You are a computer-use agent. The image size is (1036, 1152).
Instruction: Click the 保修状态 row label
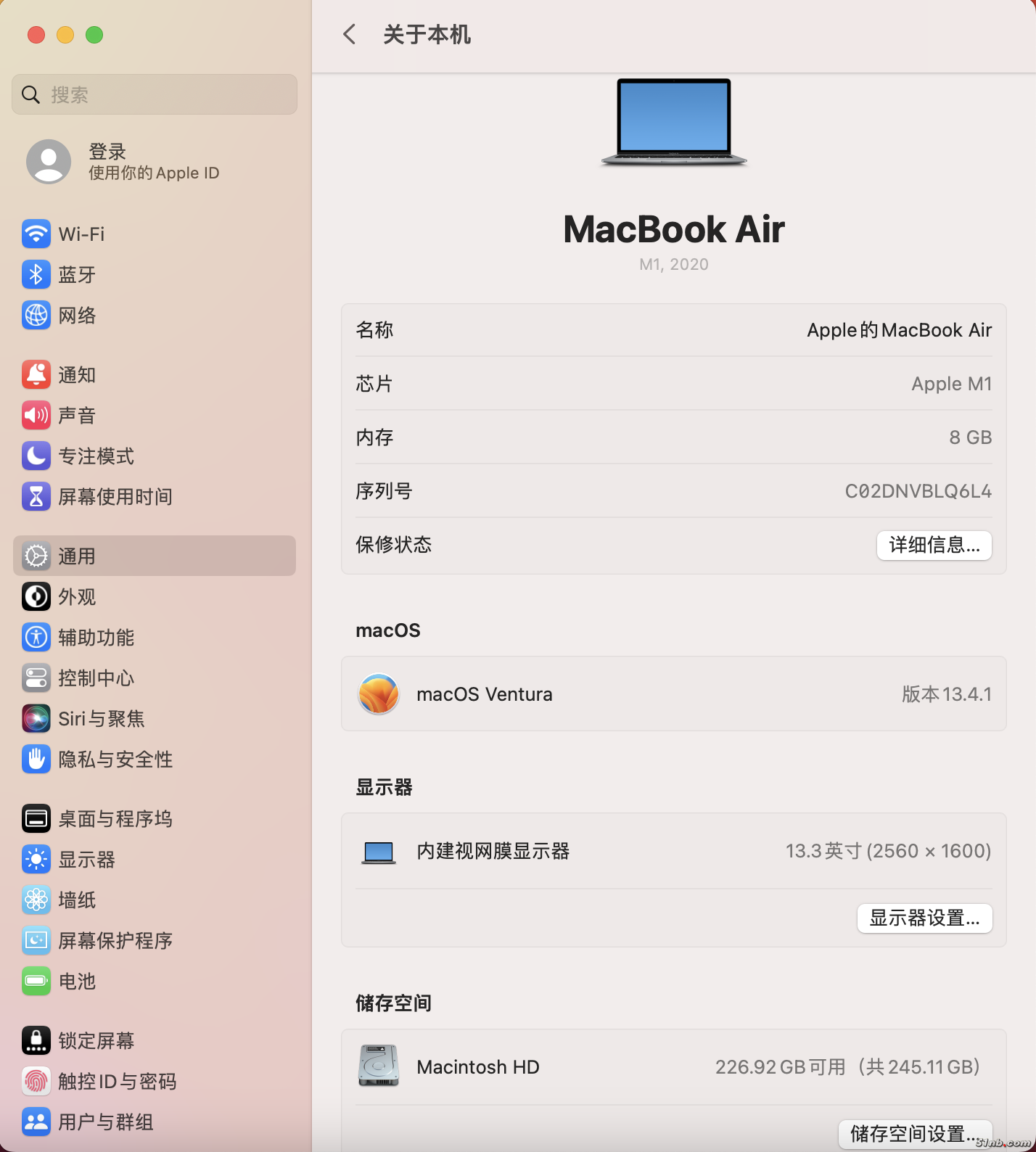click(x=394, y=545)
